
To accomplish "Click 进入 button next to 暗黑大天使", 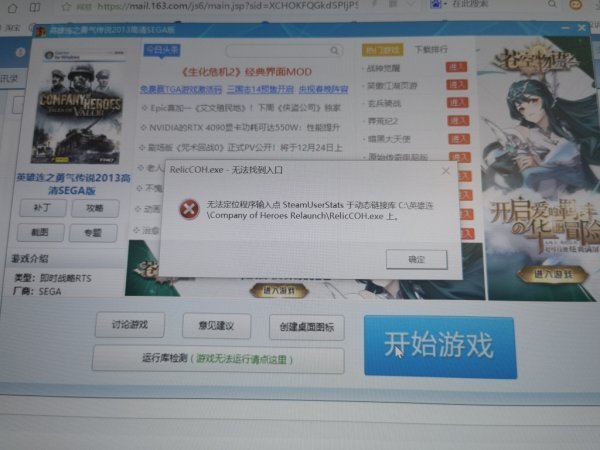I will 459,139.
